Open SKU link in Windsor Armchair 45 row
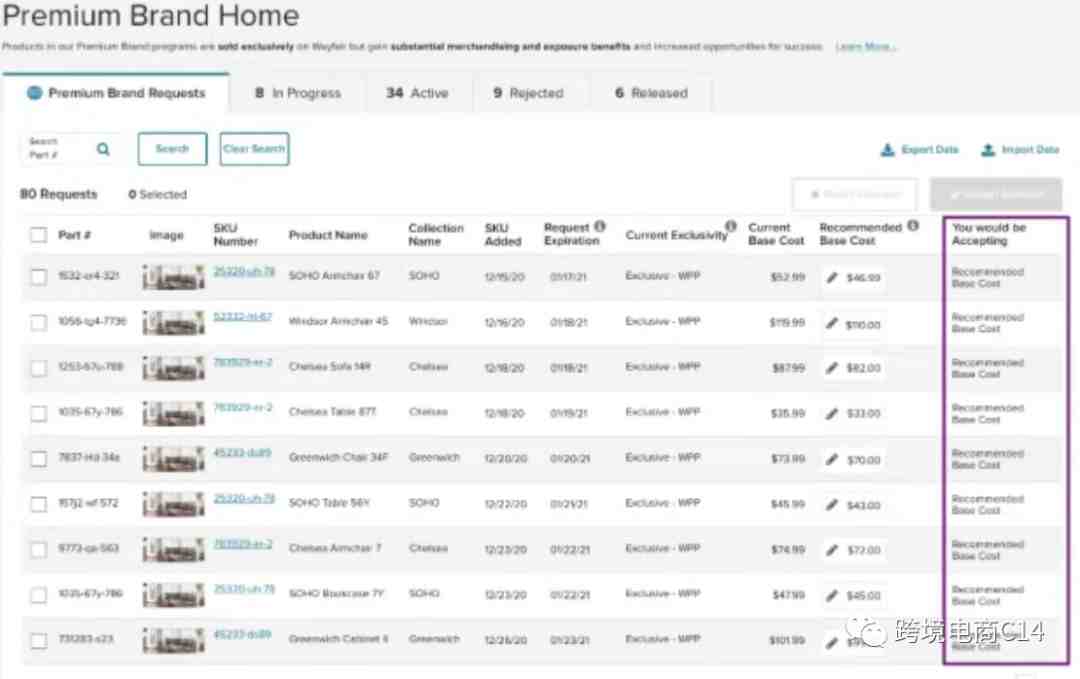Viewport: 1080px width, 679px height. pos(242,317)
